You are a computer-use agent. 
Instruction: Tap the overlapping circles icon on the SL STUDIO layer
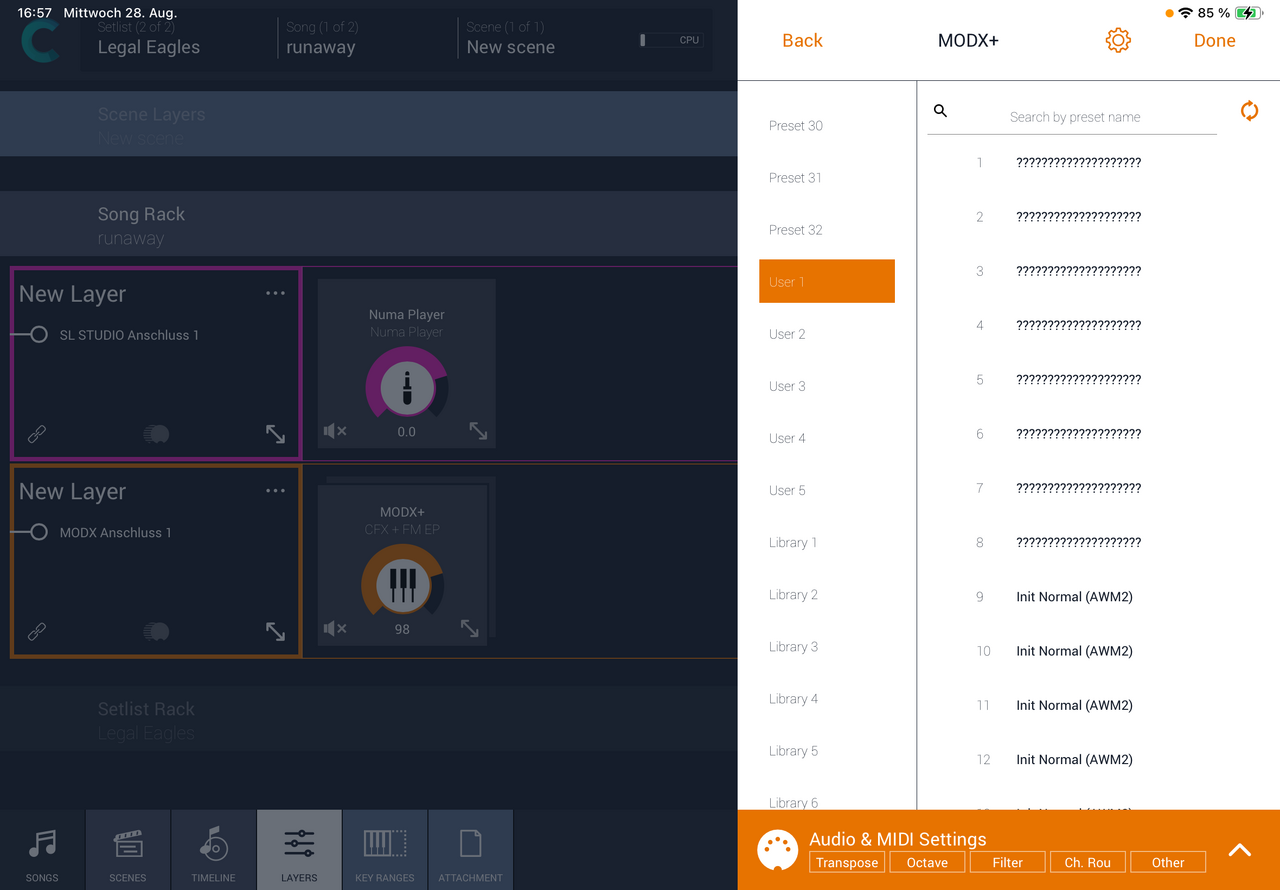(156, 434)
